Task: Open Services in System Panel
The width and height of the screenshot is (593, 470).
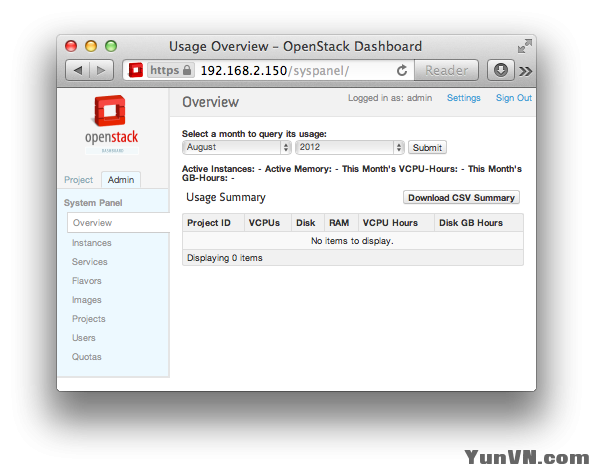Action: pos(90,262)
